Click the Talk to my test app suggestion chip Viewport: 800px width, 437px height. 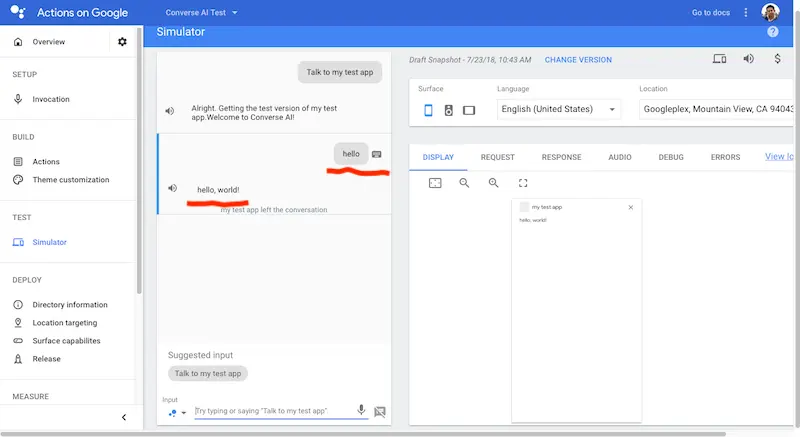click(208, 373)
